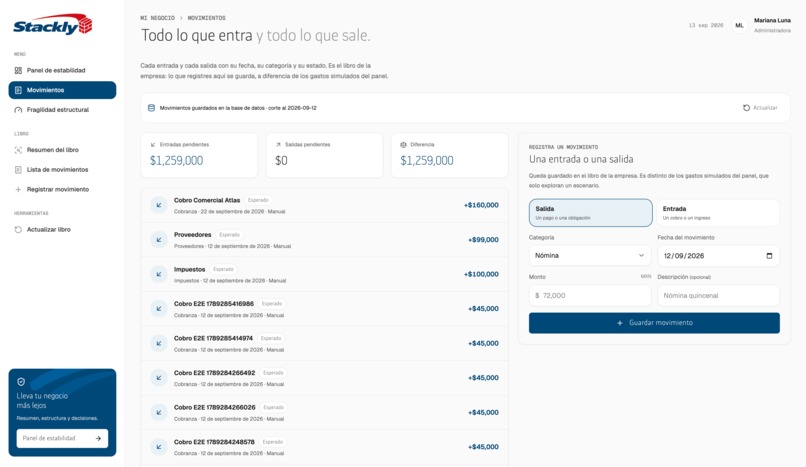The height and width of the screenshot is (467, 806).
Task: Click Actualizar button in status bar
Action: tap(760, 108)
